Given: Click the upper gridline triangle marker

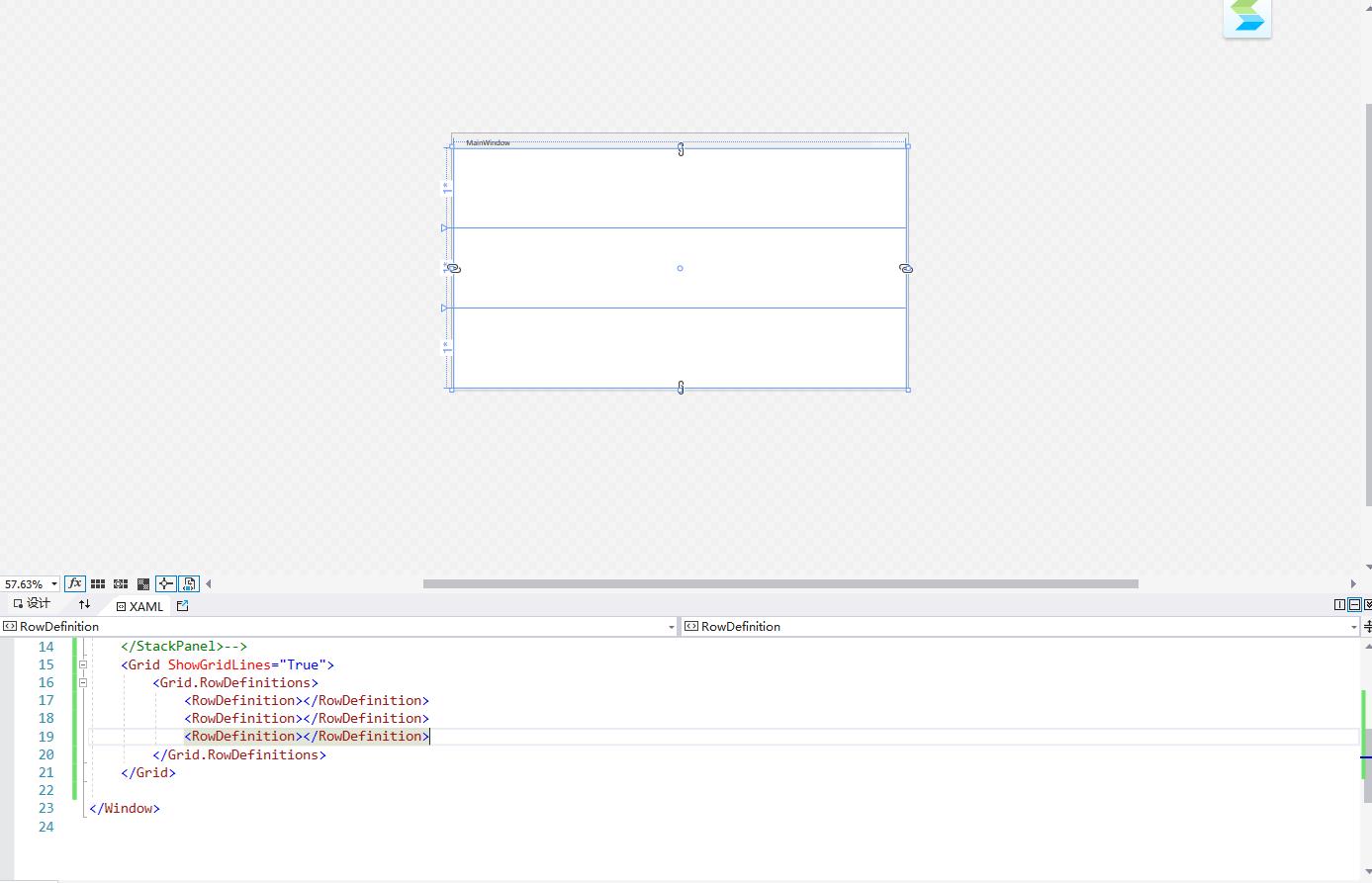Looking at the screenshot, I should click(x=445, y=228).
